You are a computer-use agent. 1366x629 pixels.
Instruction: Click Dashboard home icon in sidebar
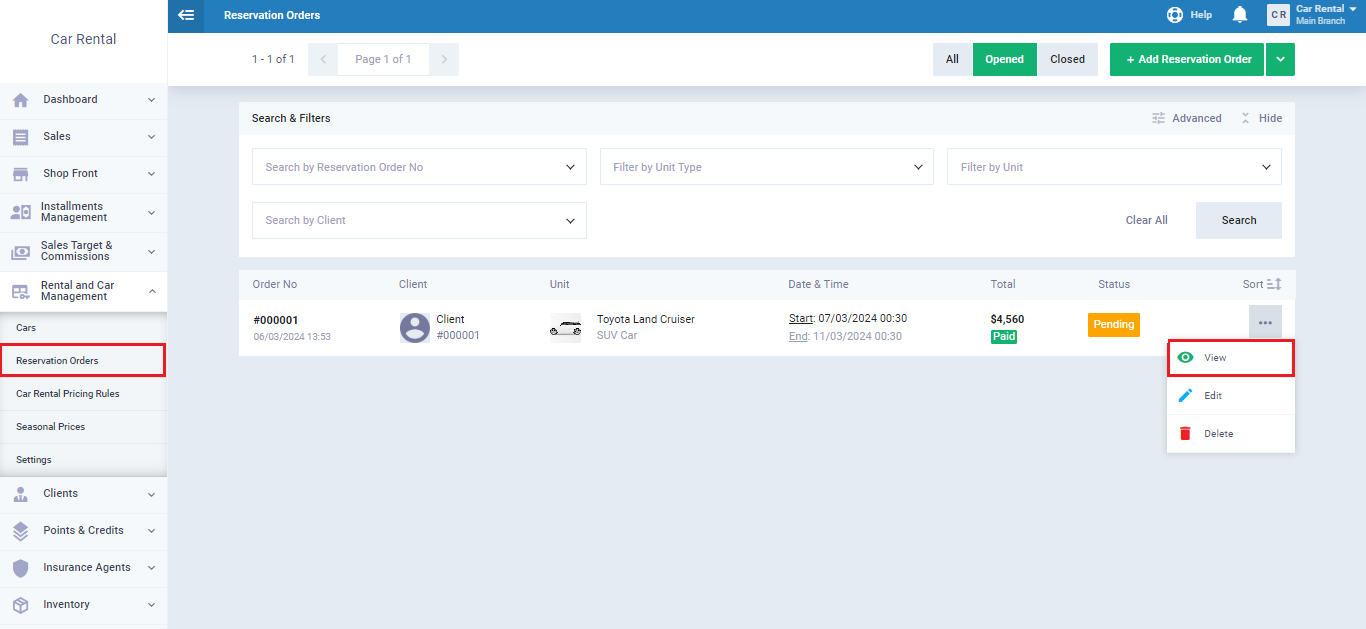(x=20, y=100)
